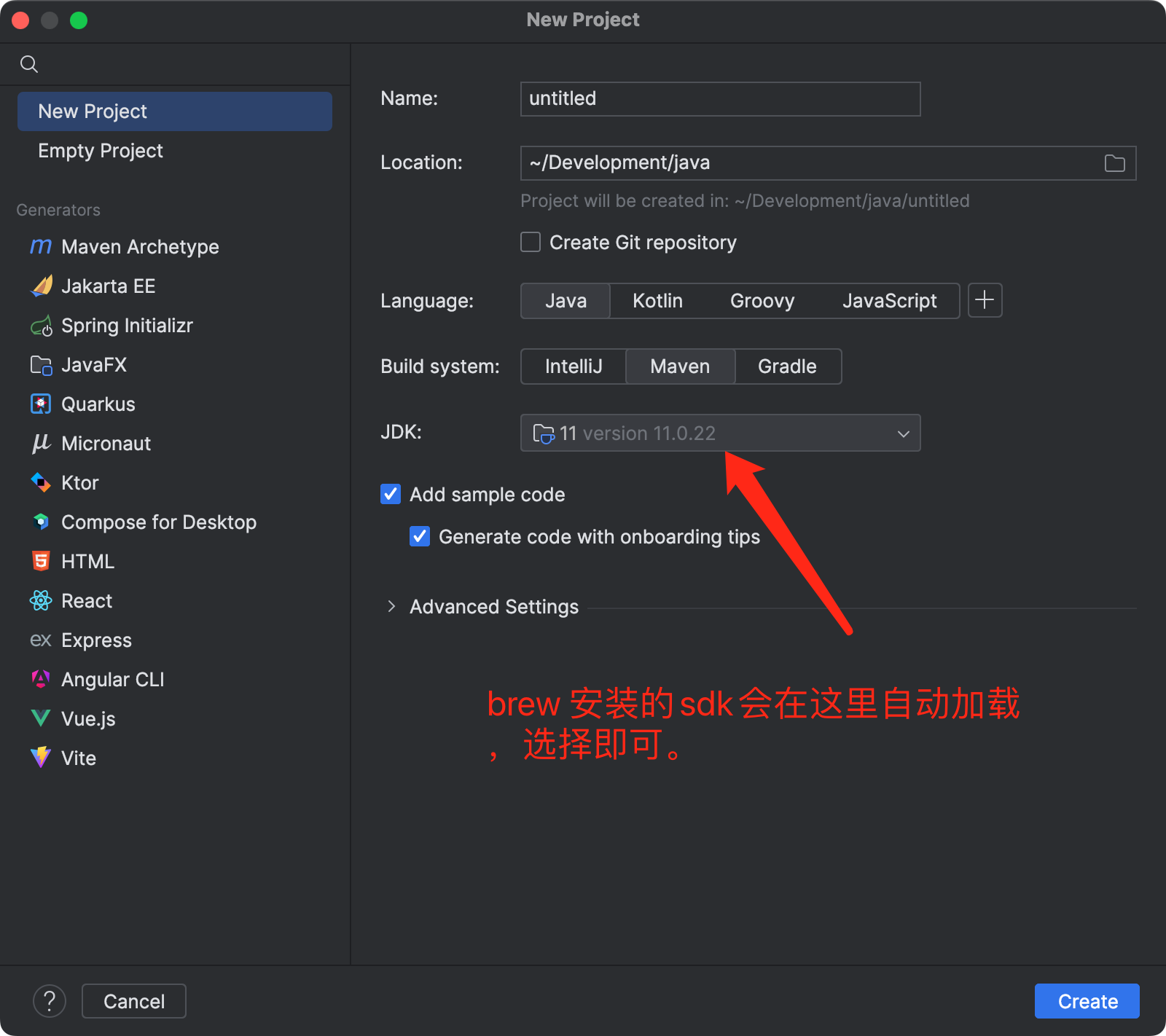
Task: Choose Java as the language
Action: tap(566, 301)
